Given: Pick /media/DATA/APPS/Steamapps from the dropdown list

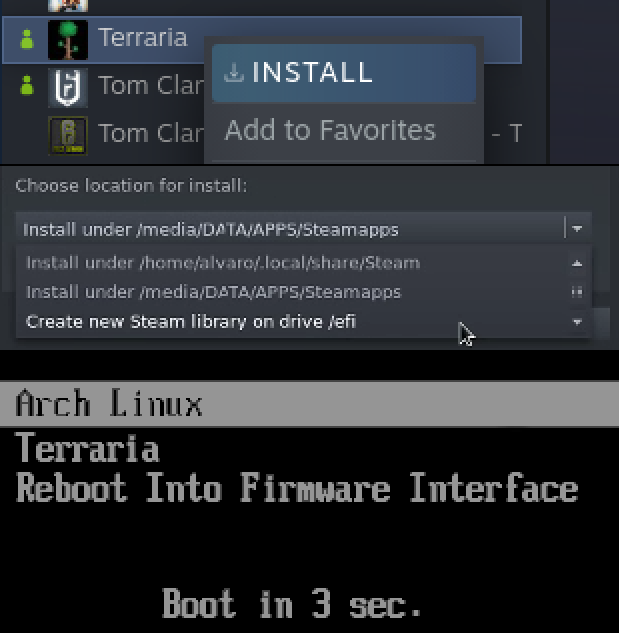Looking at the screenshot, I should click(x=213, y=292).
